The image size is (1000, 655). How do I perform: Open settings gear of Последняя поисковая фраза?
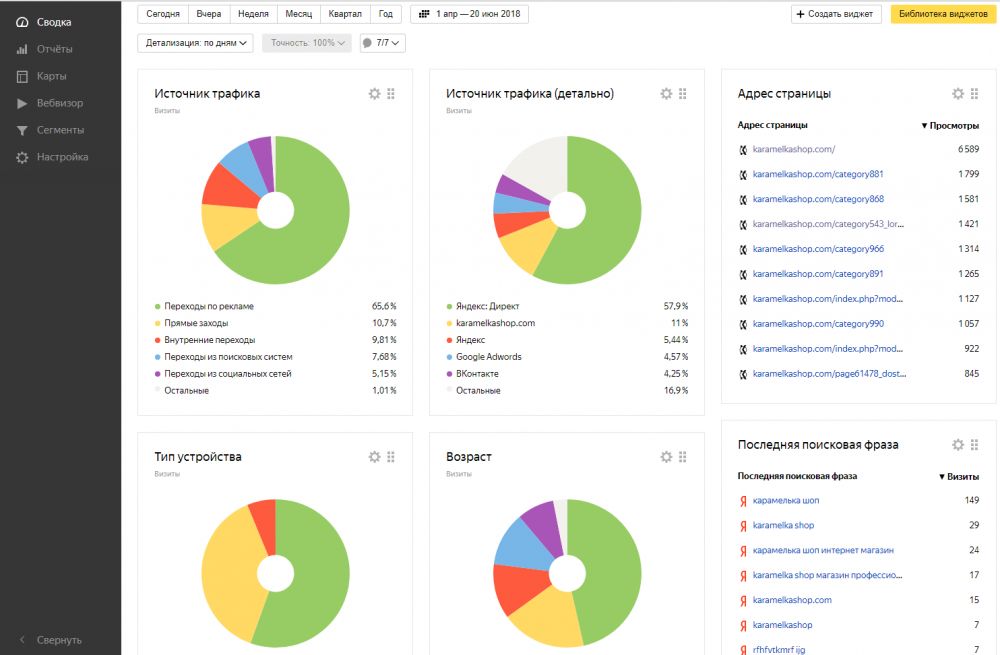pyautogui.click(x=958, y=445)
